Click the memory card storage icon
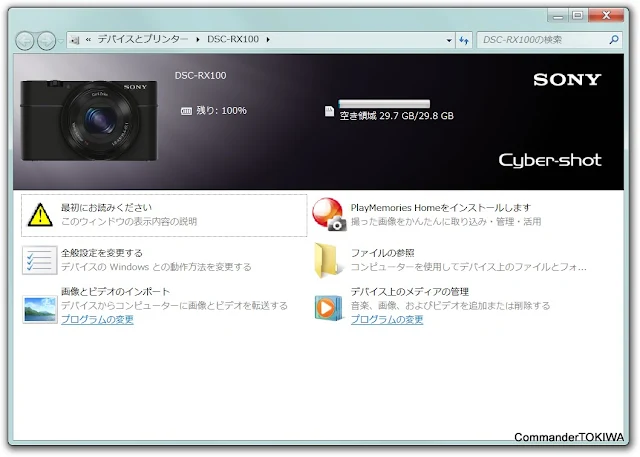640x457 pixels. coord(329,111)
